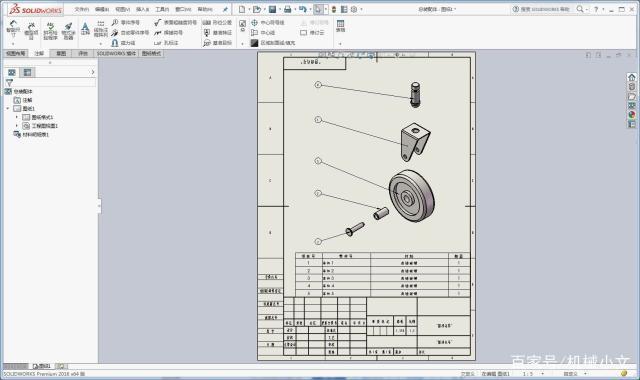640x380 pixels.
Task: Expand the Drawing View1 tree node
Action: (17, 126)
